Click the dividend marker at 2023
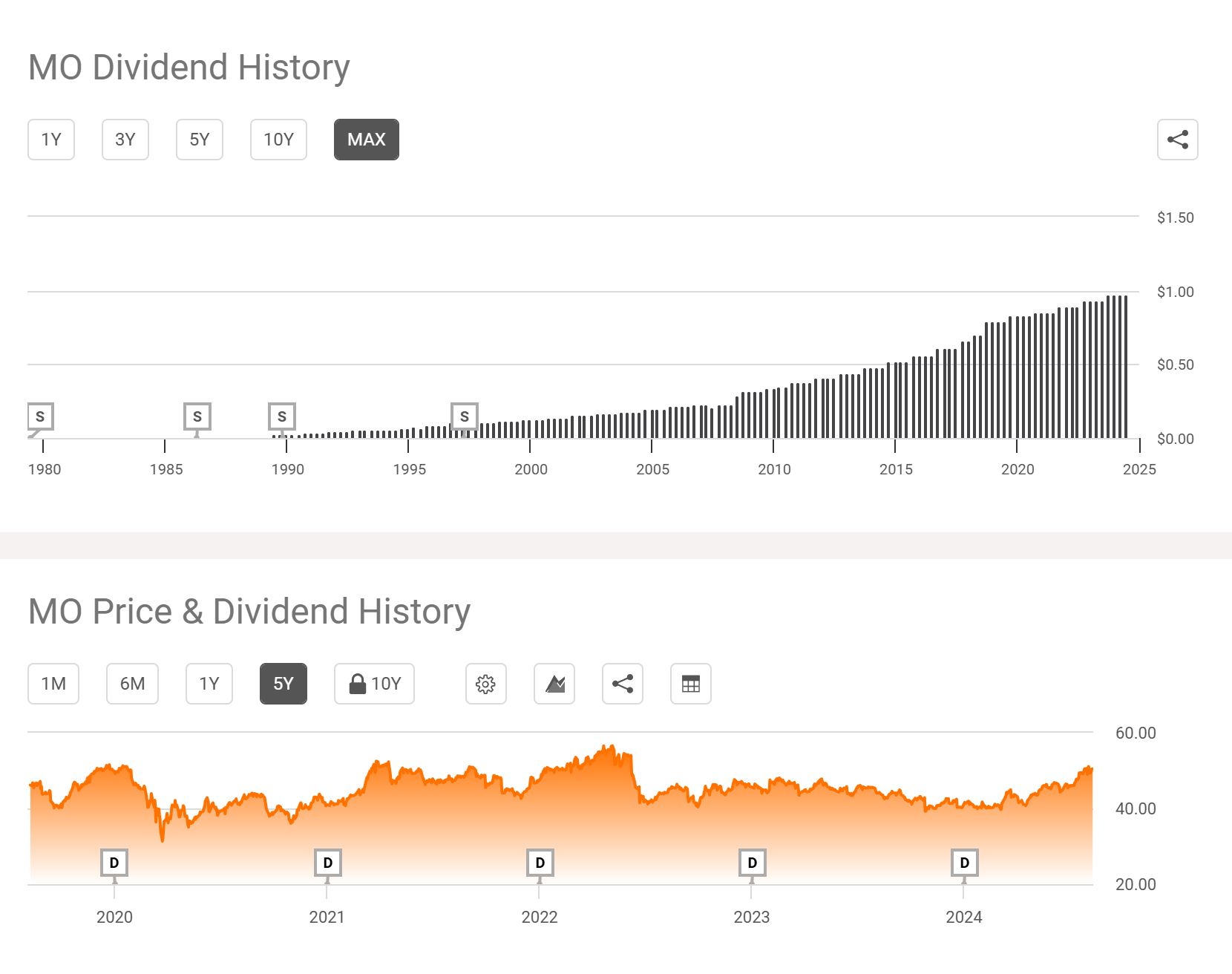 [753, 863]
